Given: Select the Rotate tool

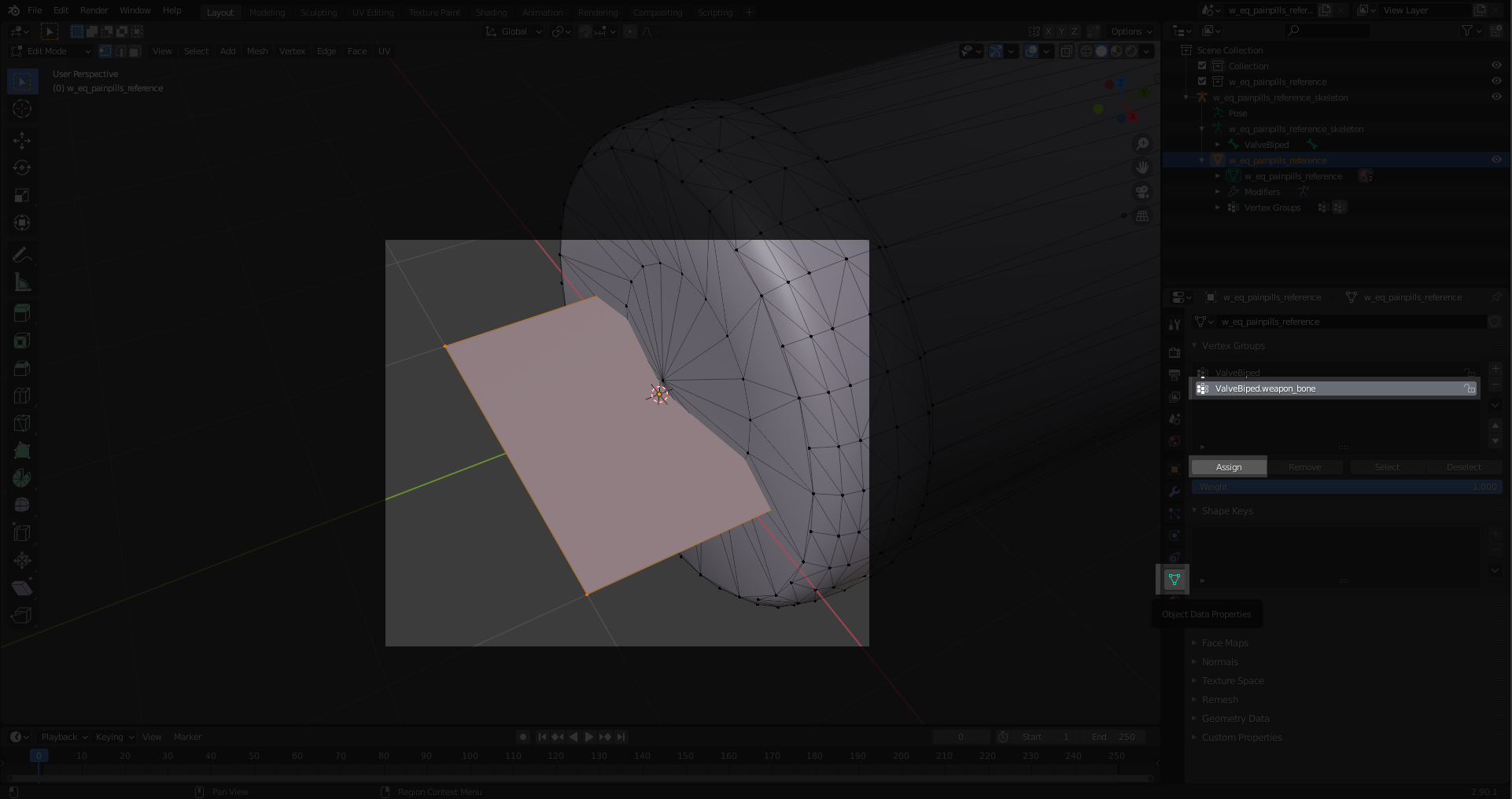Looking at the screenshot, I should pos(22,168).
